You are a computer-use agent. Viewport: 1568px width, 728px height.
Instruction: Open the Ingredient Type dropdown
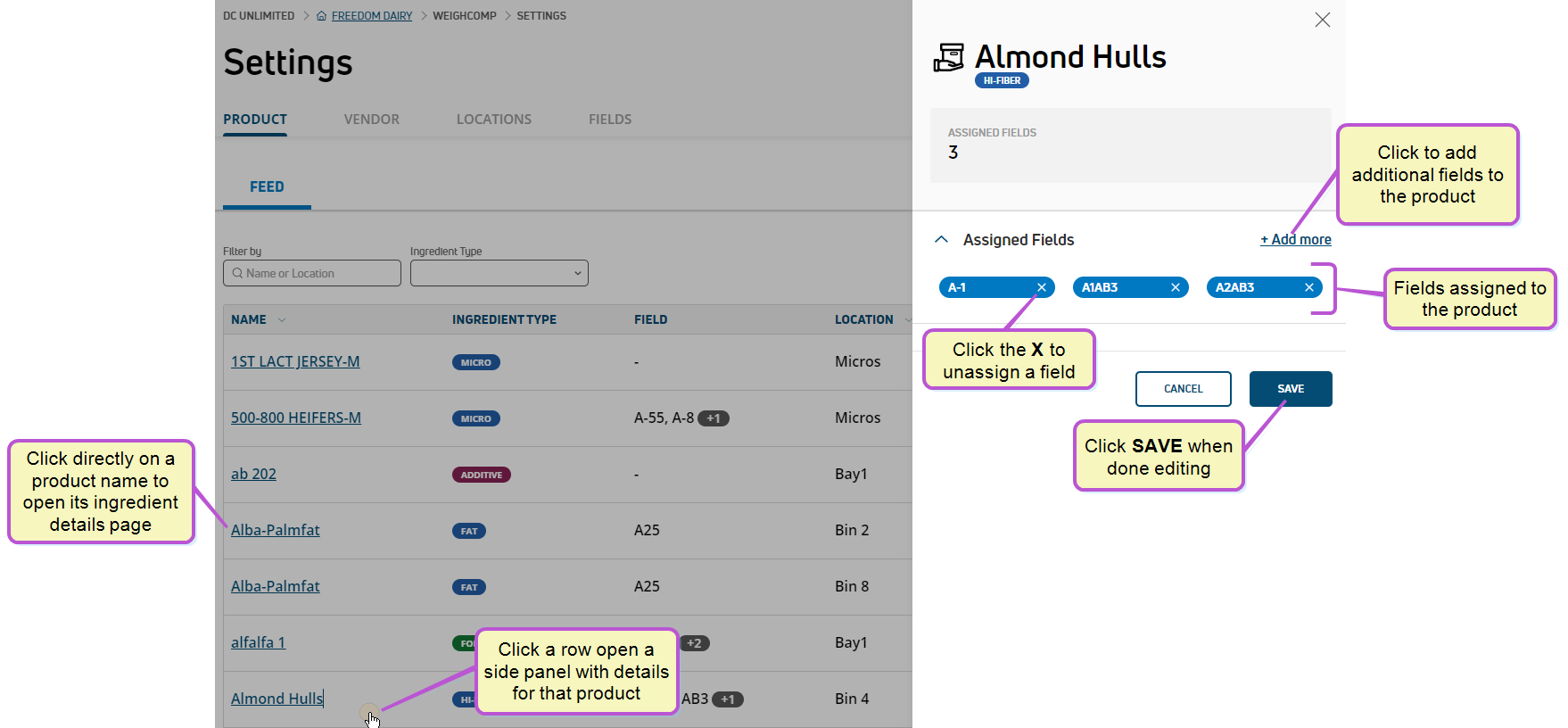tap(499, 273)
